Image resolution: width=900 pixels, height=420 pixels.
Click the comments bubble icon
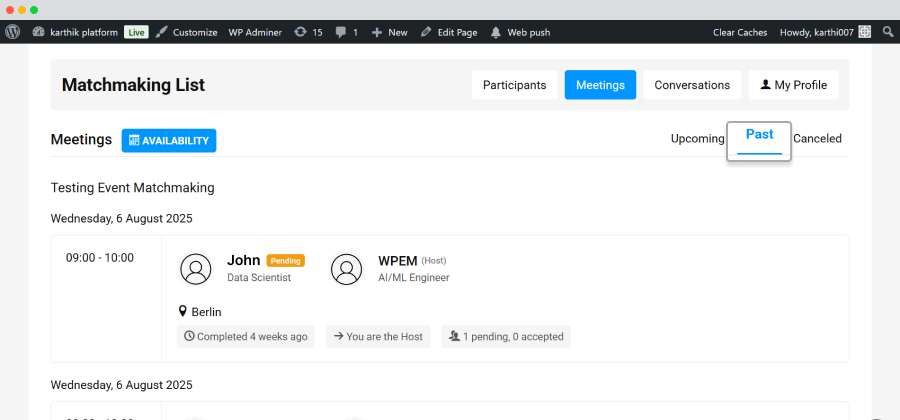click(x=341, y=33)
